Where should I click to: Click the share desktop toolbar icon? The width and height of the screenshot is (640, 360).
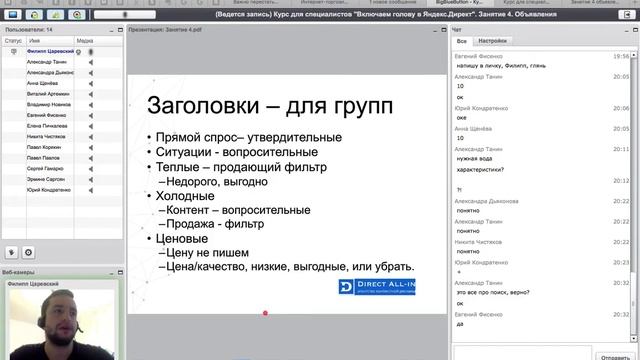point(13,15)
